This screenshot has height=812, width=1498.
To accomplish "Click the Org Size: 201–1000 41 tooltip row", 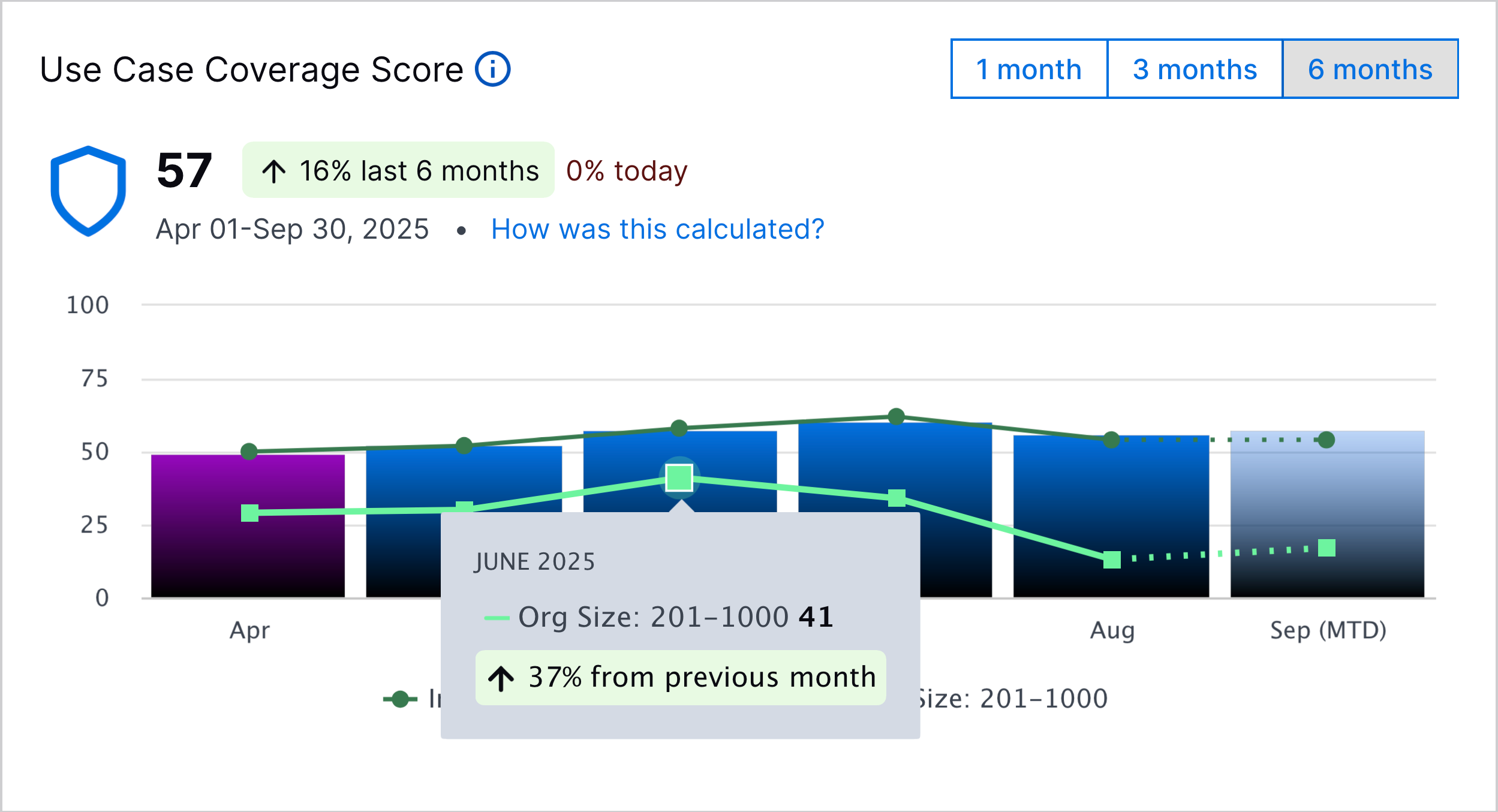I will coord(658,616).
